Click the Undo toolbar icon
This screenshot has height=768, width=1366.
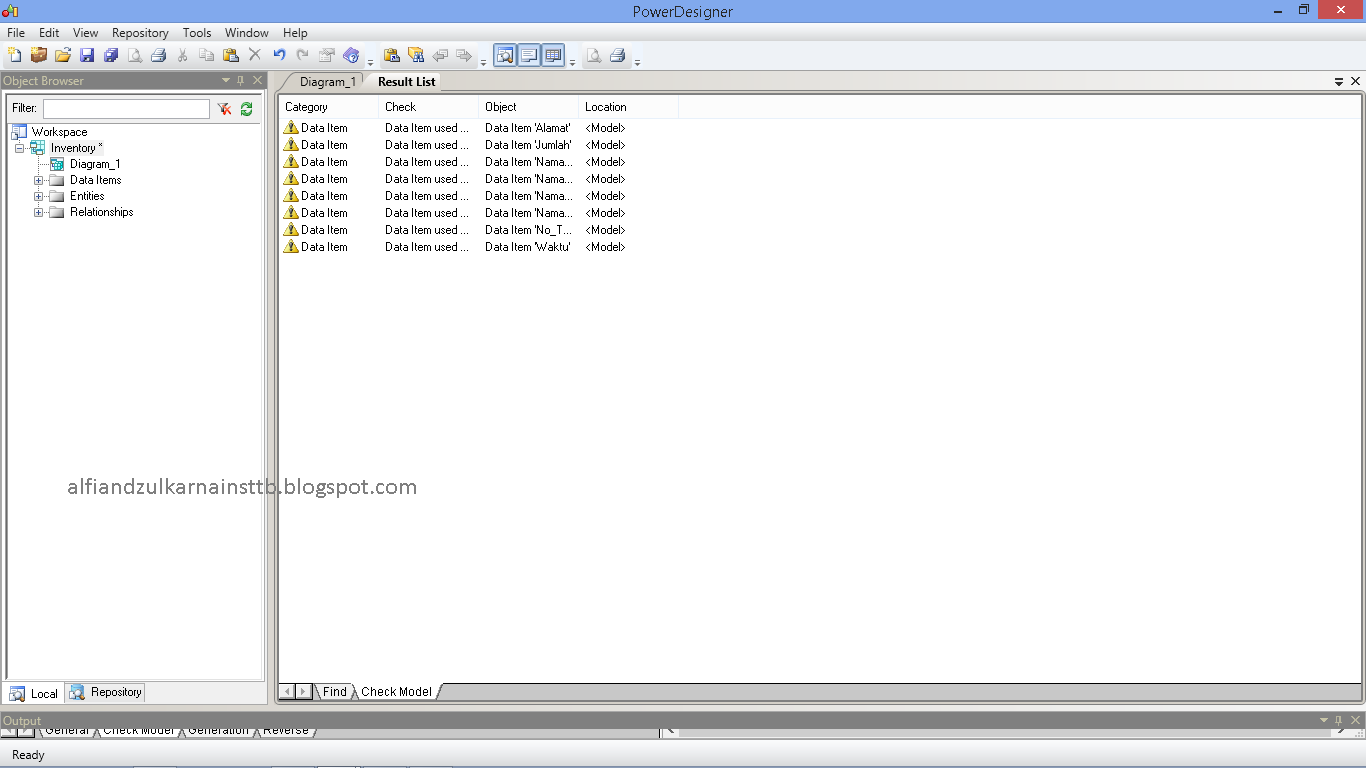(278, 55)
